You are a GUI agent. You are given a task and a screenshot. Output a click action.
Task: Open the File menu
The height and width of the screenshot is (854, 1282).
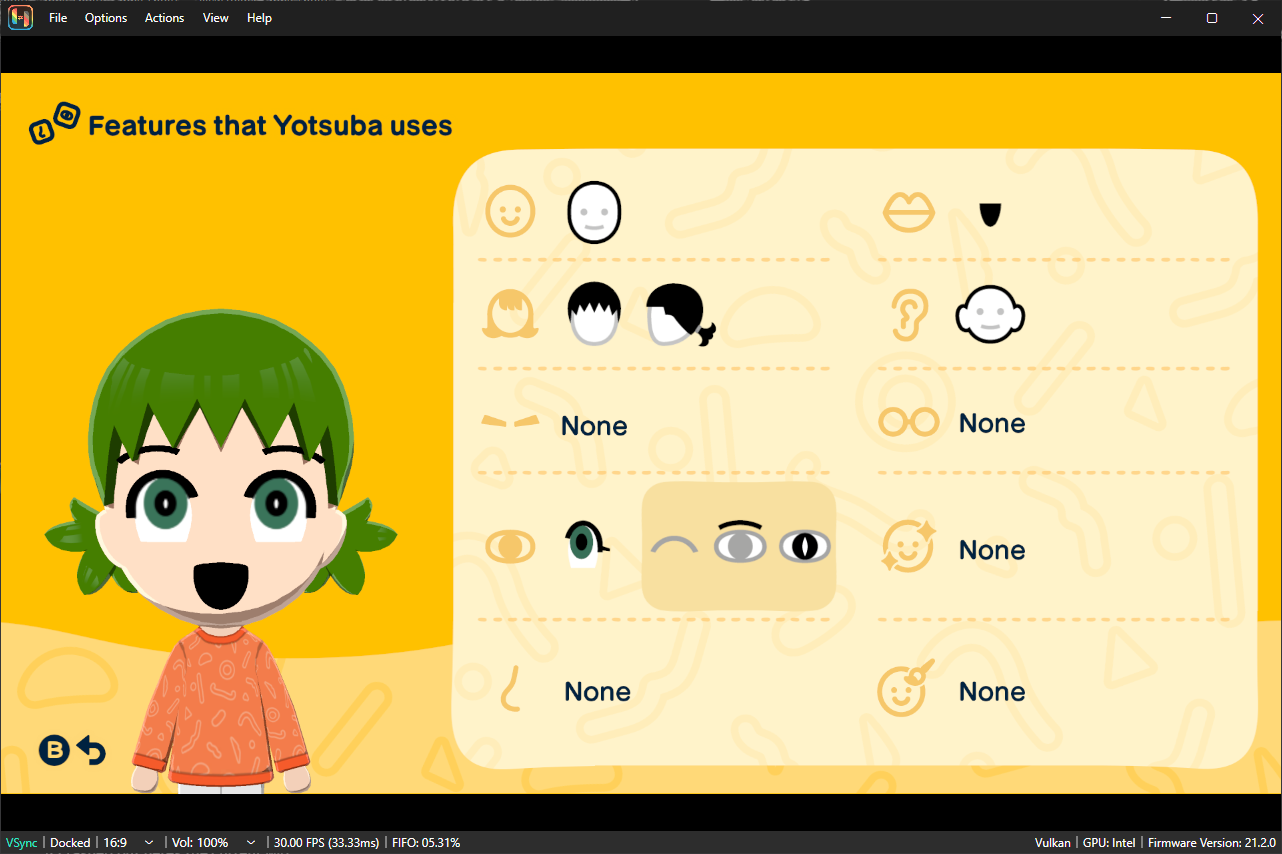(x=58, y=18)
